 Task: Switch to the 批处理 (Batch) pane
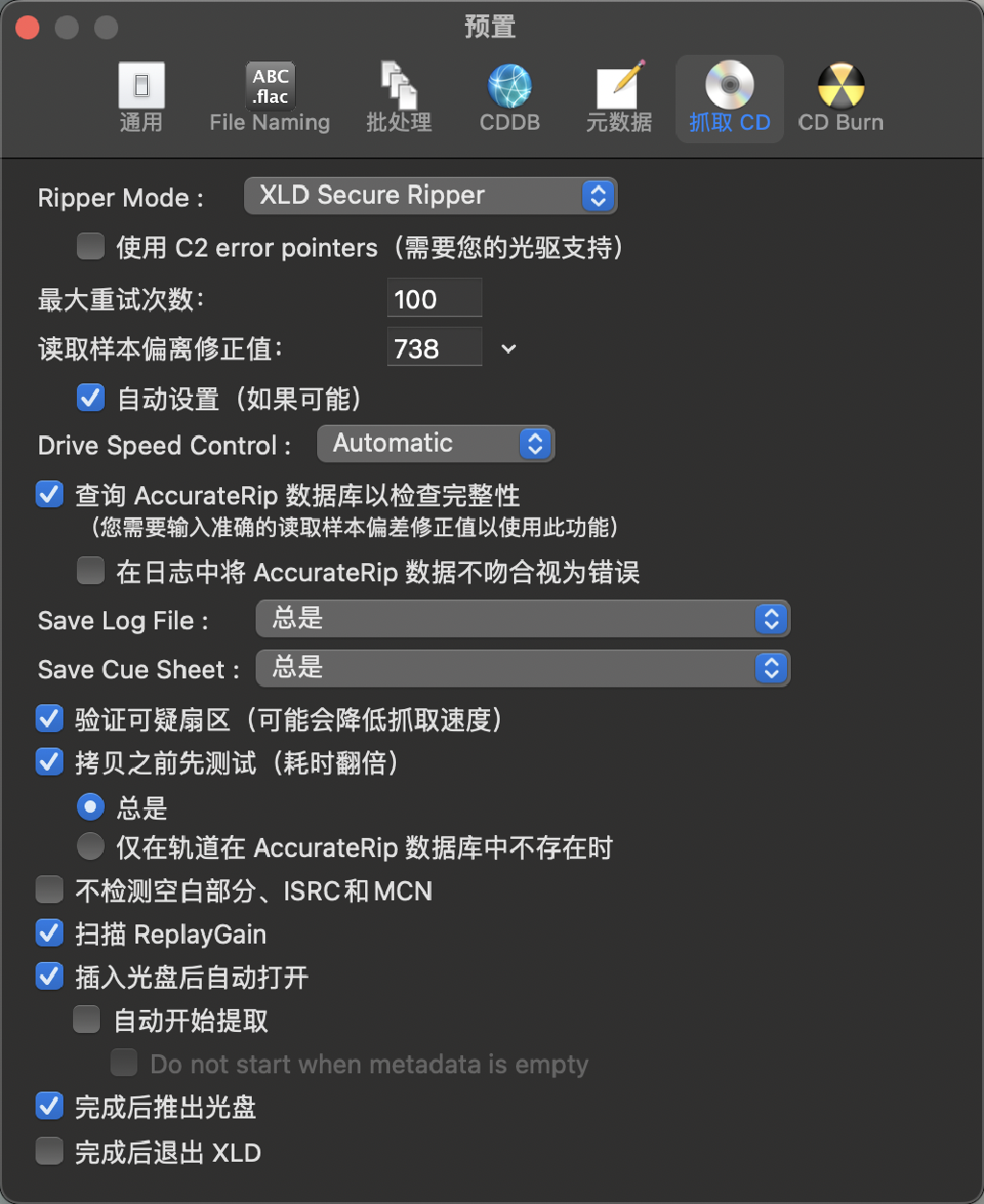point(399,96)
